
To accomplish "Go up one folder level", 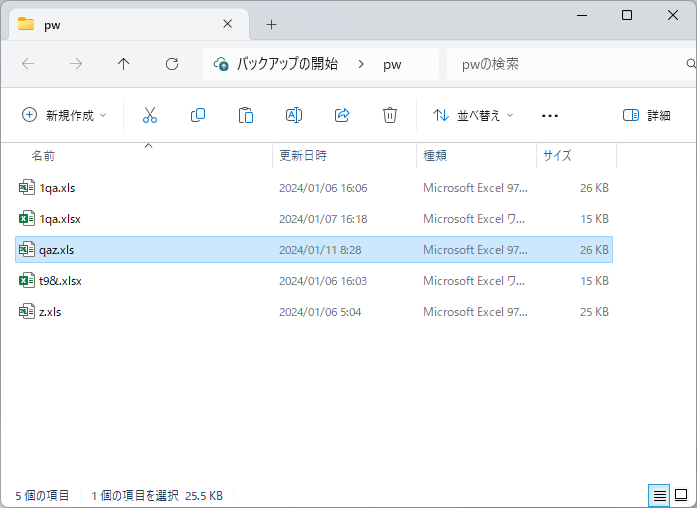I will [124, 64].
